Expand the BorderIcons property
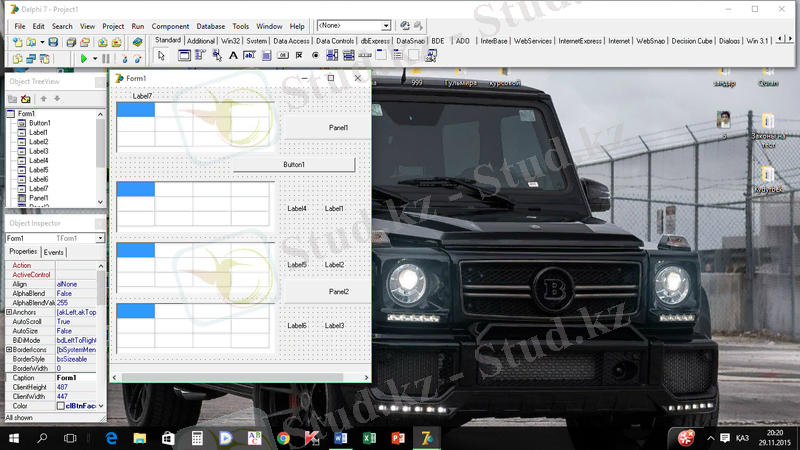The height and width of the screenshot is (450, 800). tap(9, 349)
